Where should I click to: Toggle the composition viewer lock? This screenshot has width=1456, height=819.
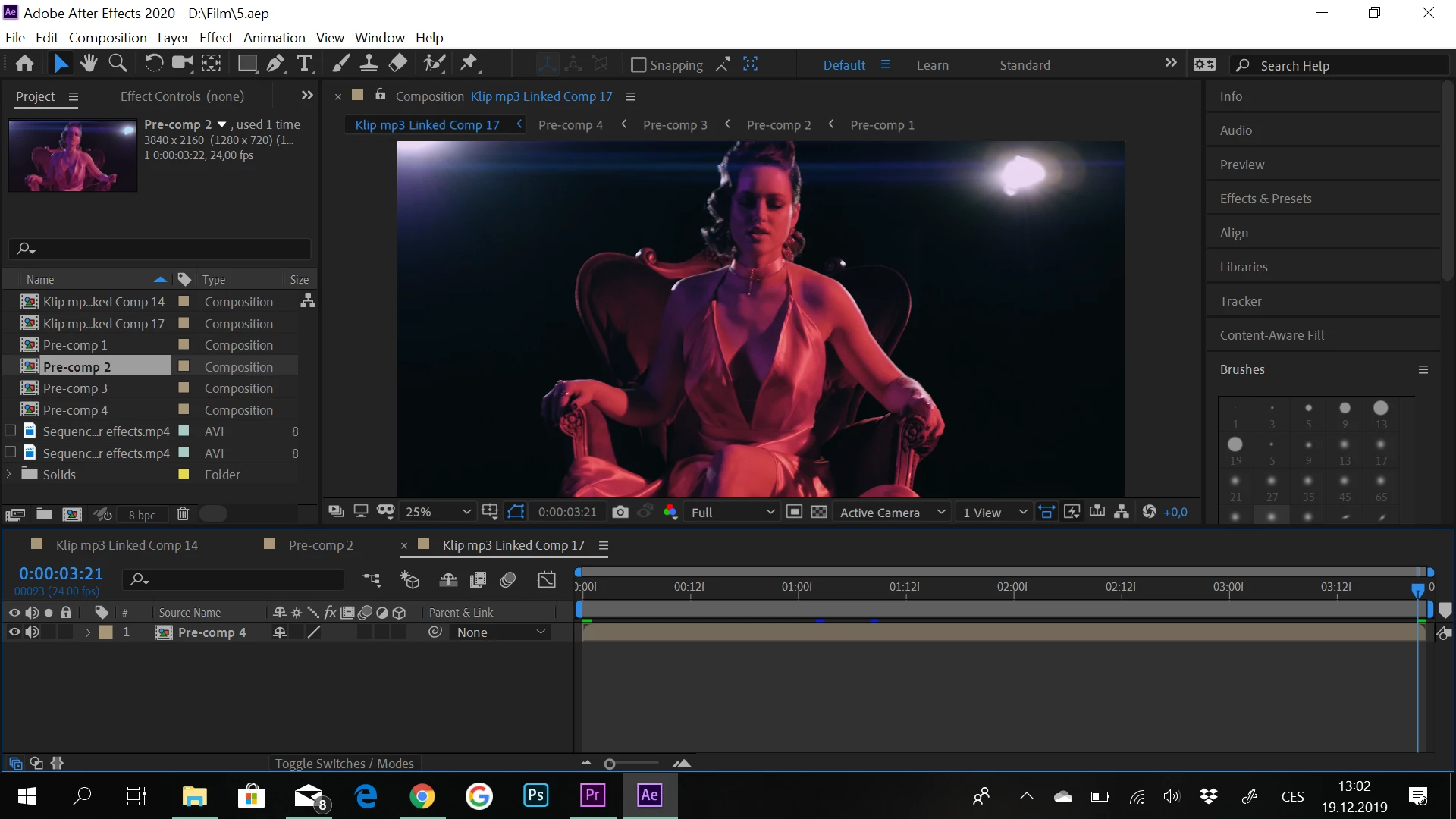click(x=381, y=96)
